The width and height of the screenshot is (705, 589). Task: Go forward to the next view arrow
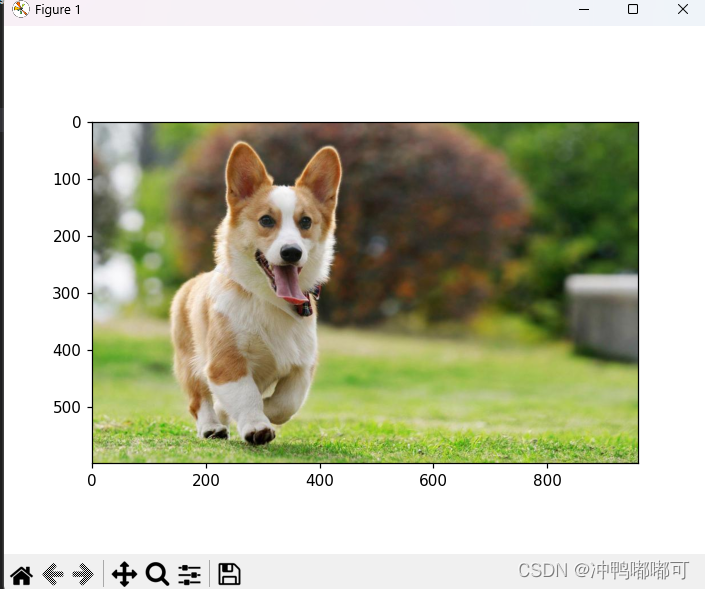coord(83,574)
